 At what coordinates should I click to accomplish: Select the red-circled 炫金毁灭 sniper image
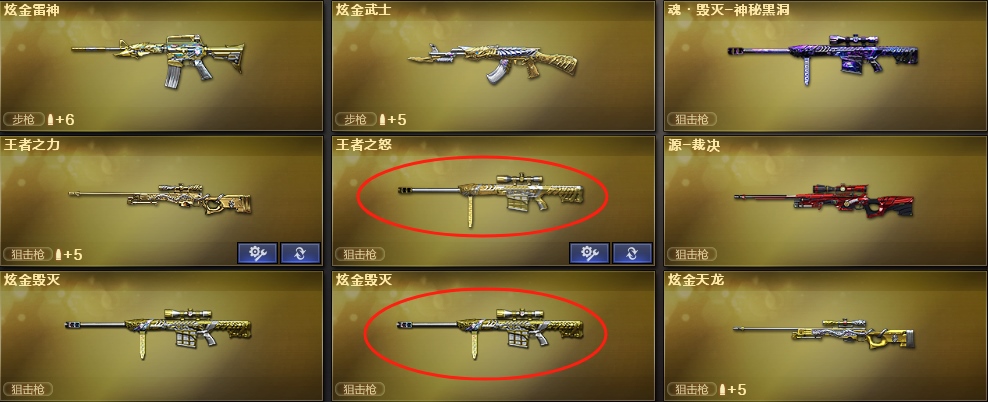491,333
